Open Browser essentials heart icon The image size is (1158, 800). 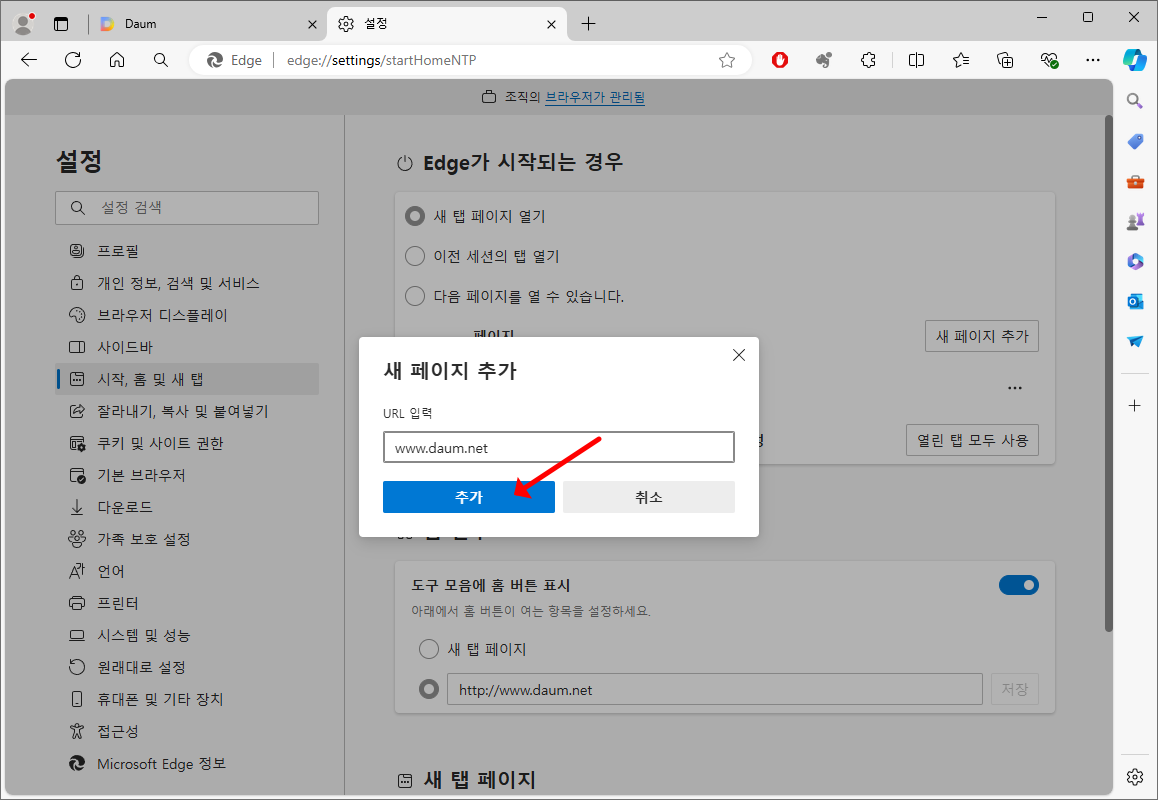(1049, 60)
